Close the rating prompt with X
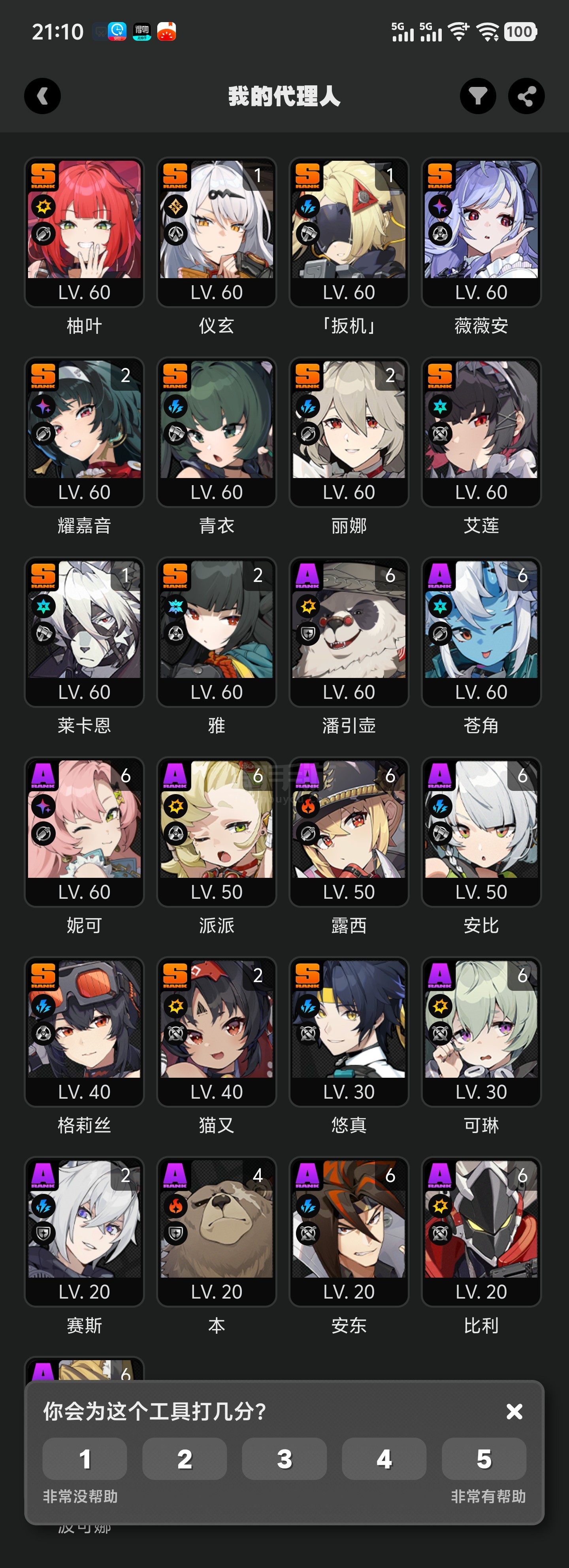 pos(514,1412)
